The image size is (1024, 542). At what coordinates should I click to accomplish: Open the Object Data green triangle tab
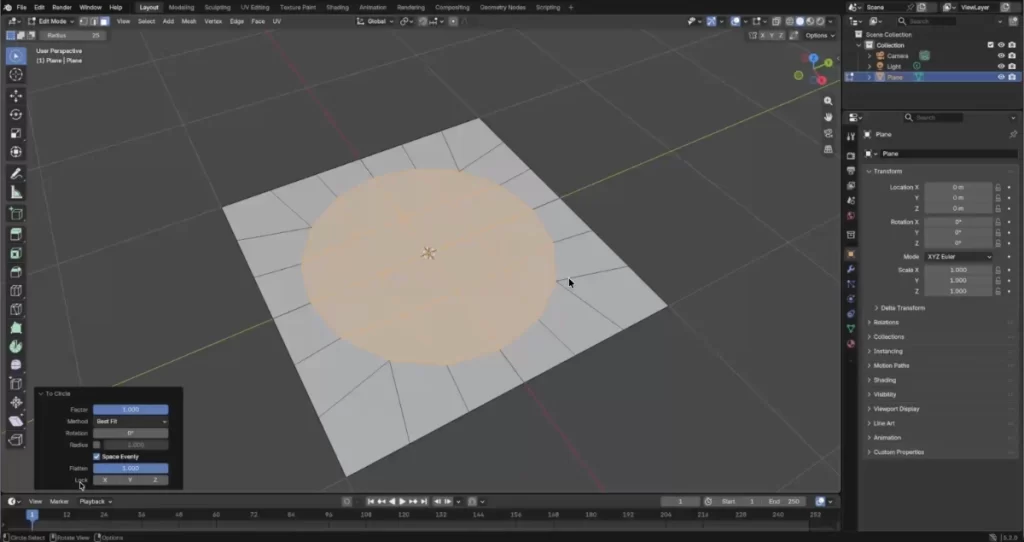coord(850,328)
